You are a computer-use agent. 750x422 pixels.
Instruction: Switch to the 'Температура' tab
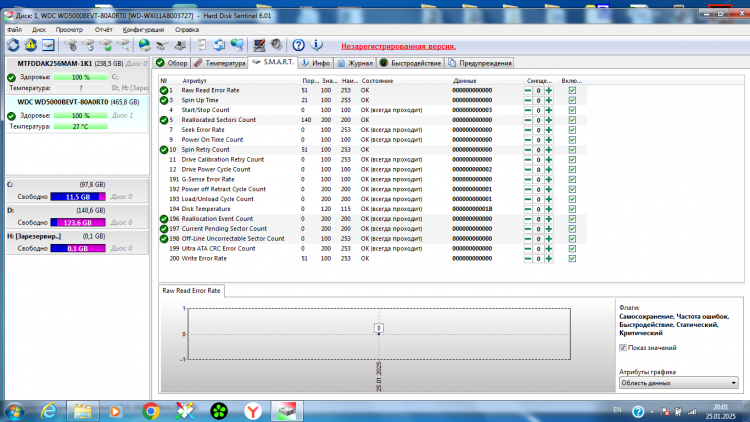(x=220, y=63)
